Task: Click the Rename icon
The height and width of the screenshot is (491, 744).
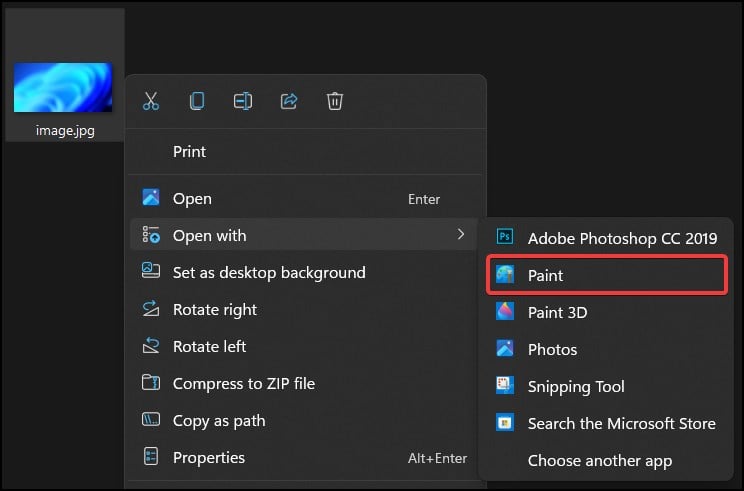Action: 242,101
